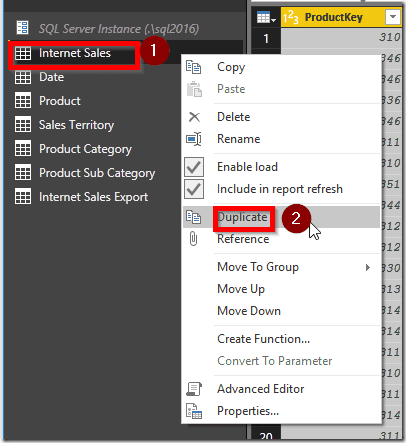Select the Sales Territory query

point(76,125)
